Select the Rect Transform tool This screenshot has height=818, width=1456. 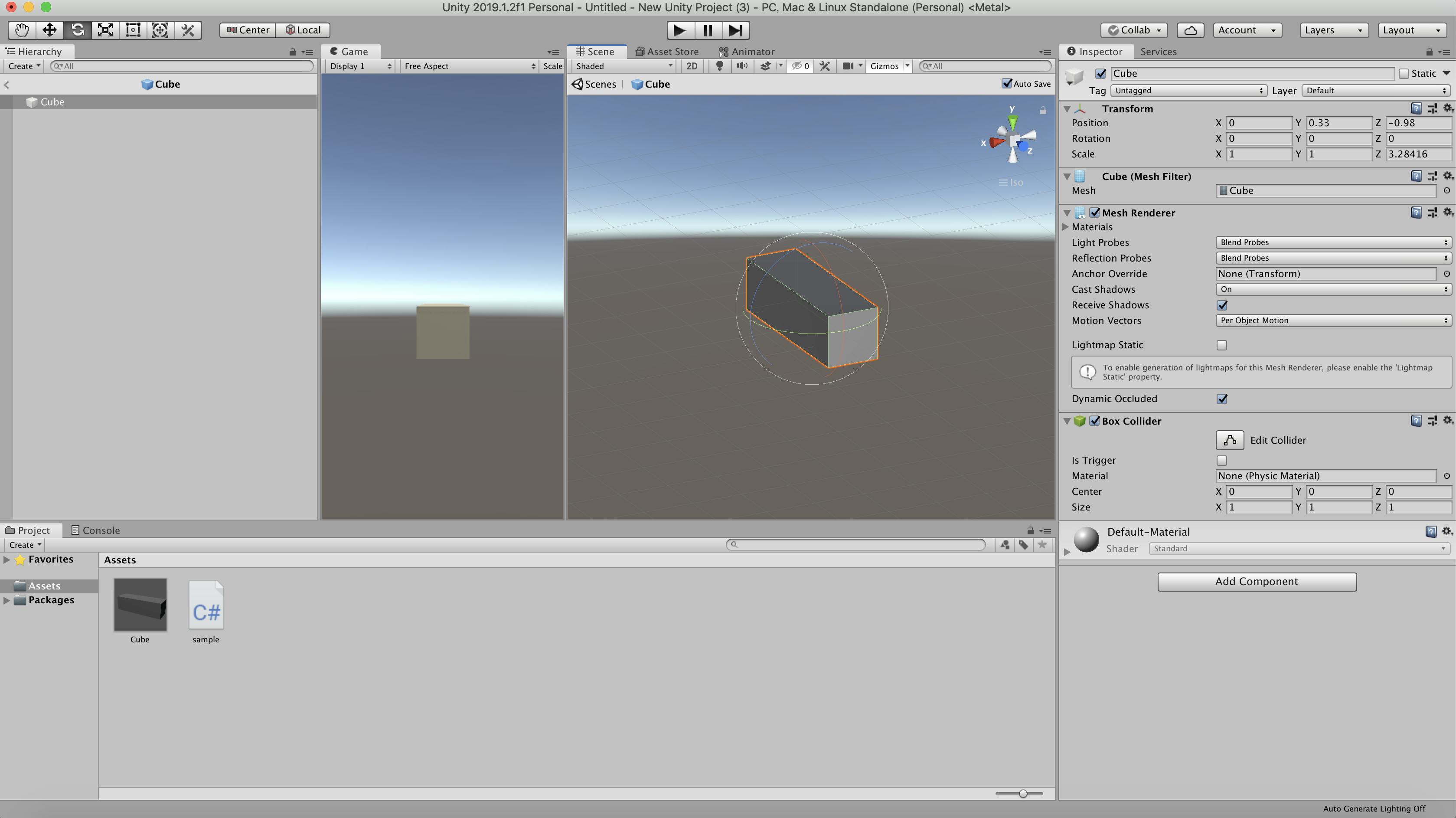pyautogui.click(x=133, y=30)
